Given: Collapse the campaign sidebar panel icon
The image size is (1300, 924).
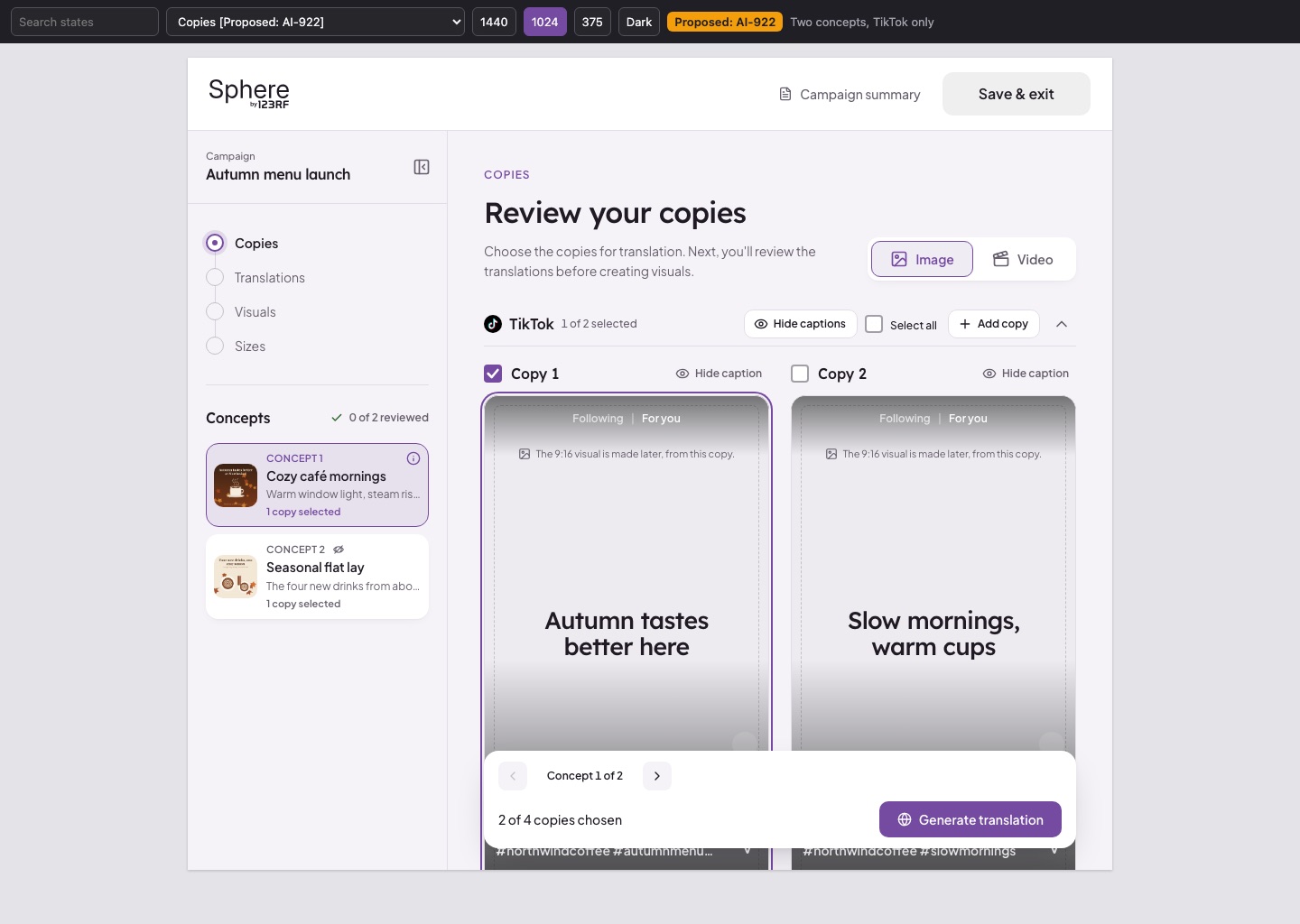Looking at the screenshot, I should 422,167.
